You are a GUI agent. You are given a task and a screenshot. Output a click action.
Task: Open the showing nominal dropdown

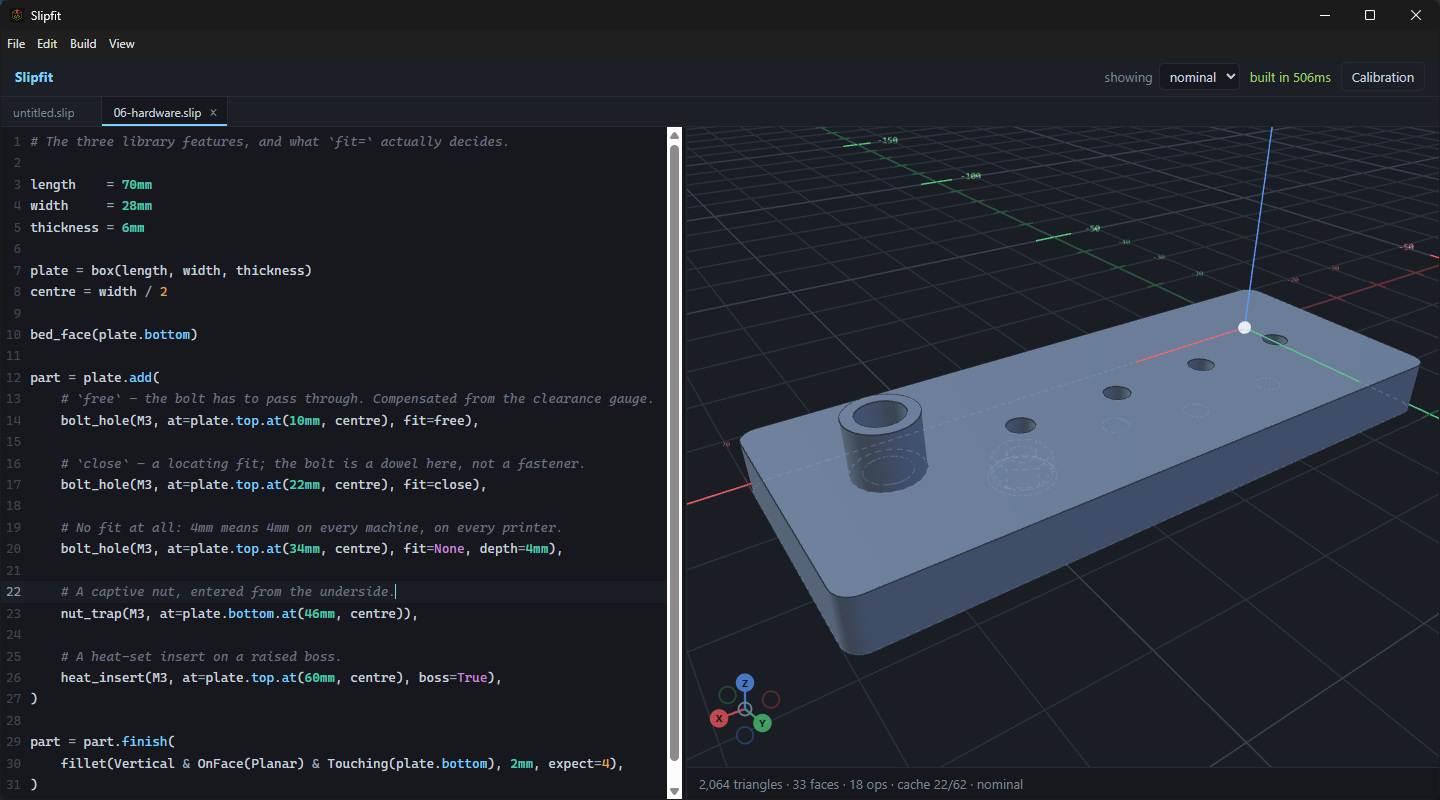(x=1199, y=77)
